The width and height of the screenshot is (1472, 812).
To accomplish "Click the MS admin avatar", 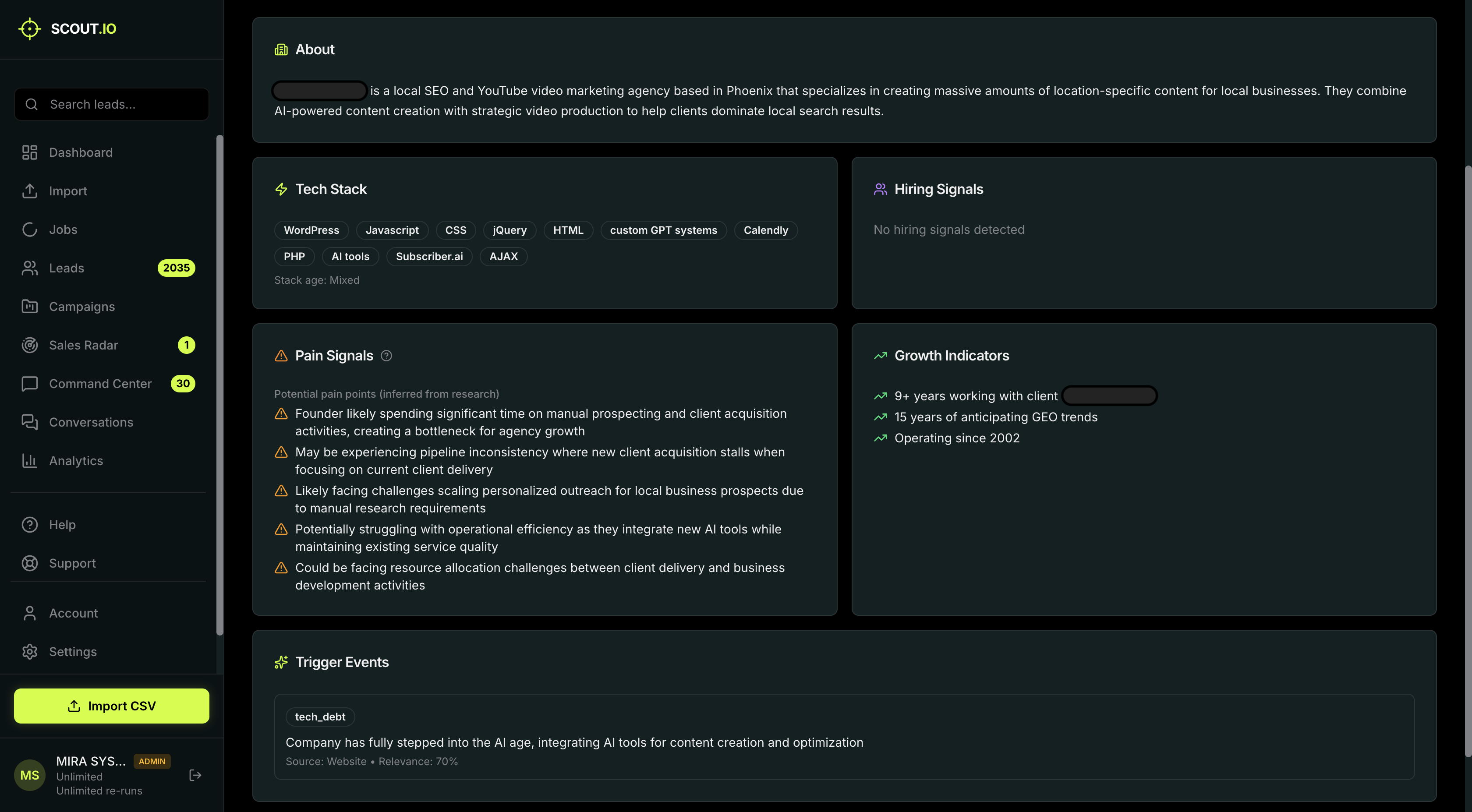I will (29, 775).
